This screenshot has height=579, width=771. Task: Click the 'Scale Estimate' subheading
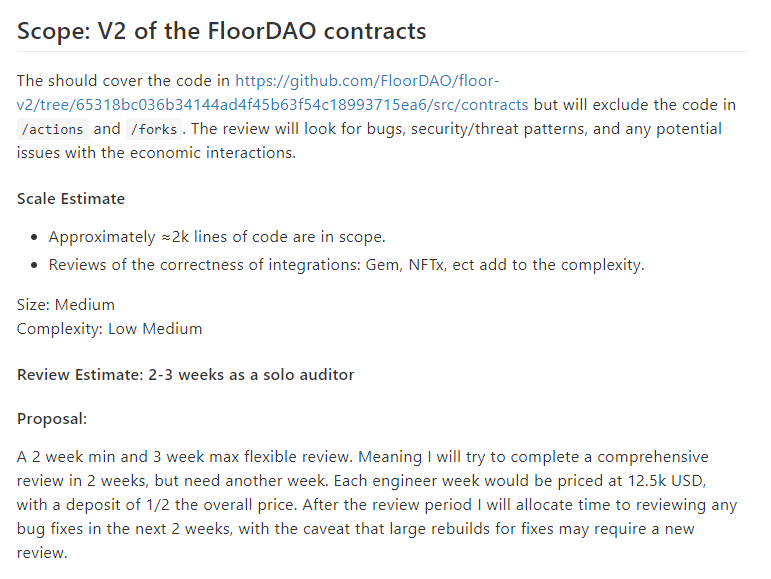(x=71, y=199)
